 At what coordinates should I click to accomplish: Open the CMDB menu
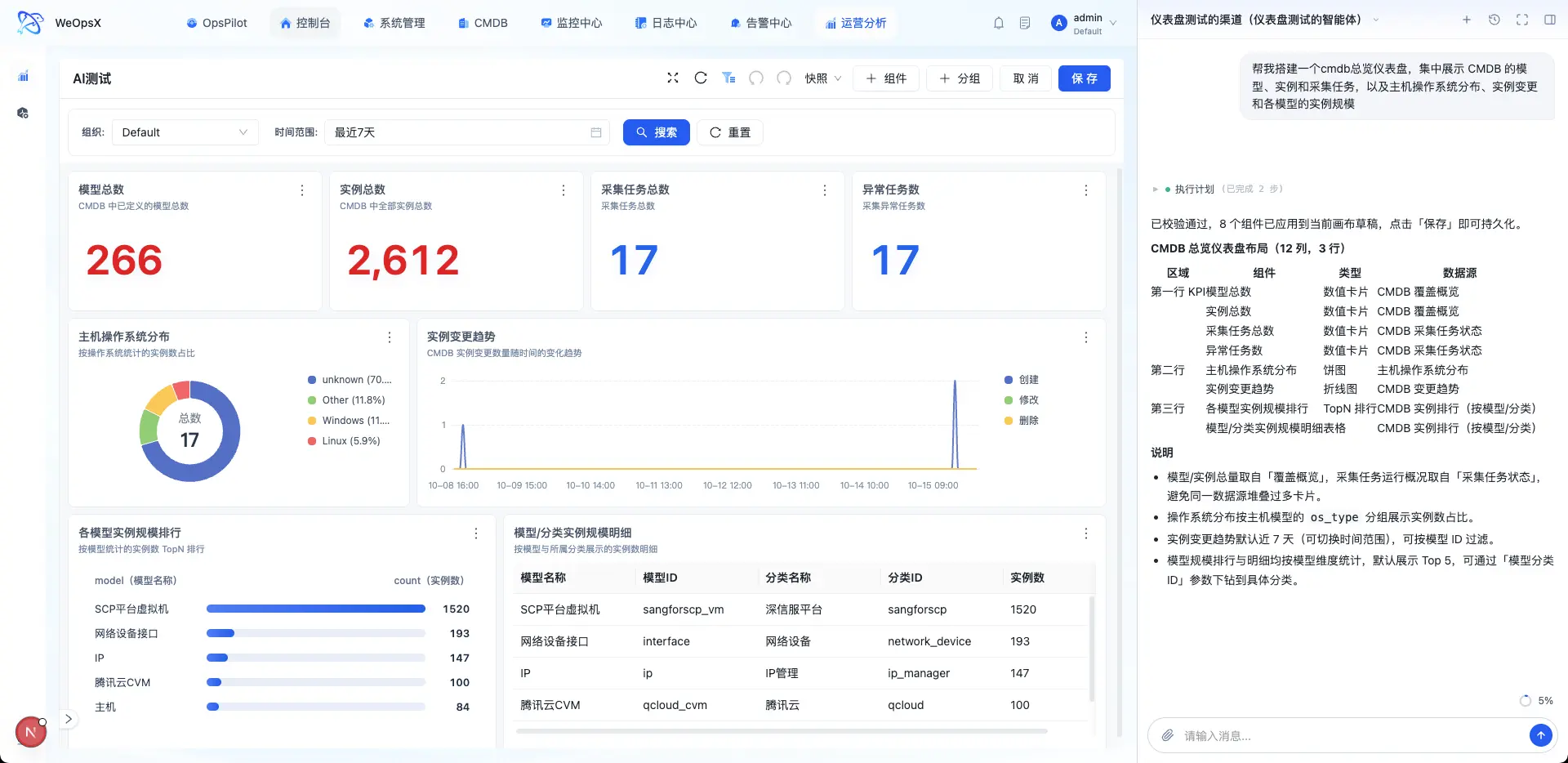[x=483, y=23]
